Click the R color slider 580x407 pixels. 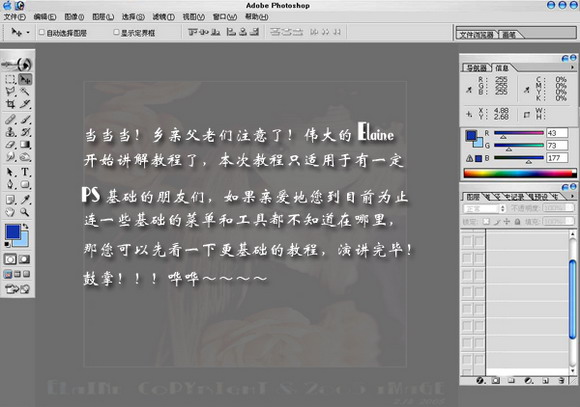(x=519, y=134)
